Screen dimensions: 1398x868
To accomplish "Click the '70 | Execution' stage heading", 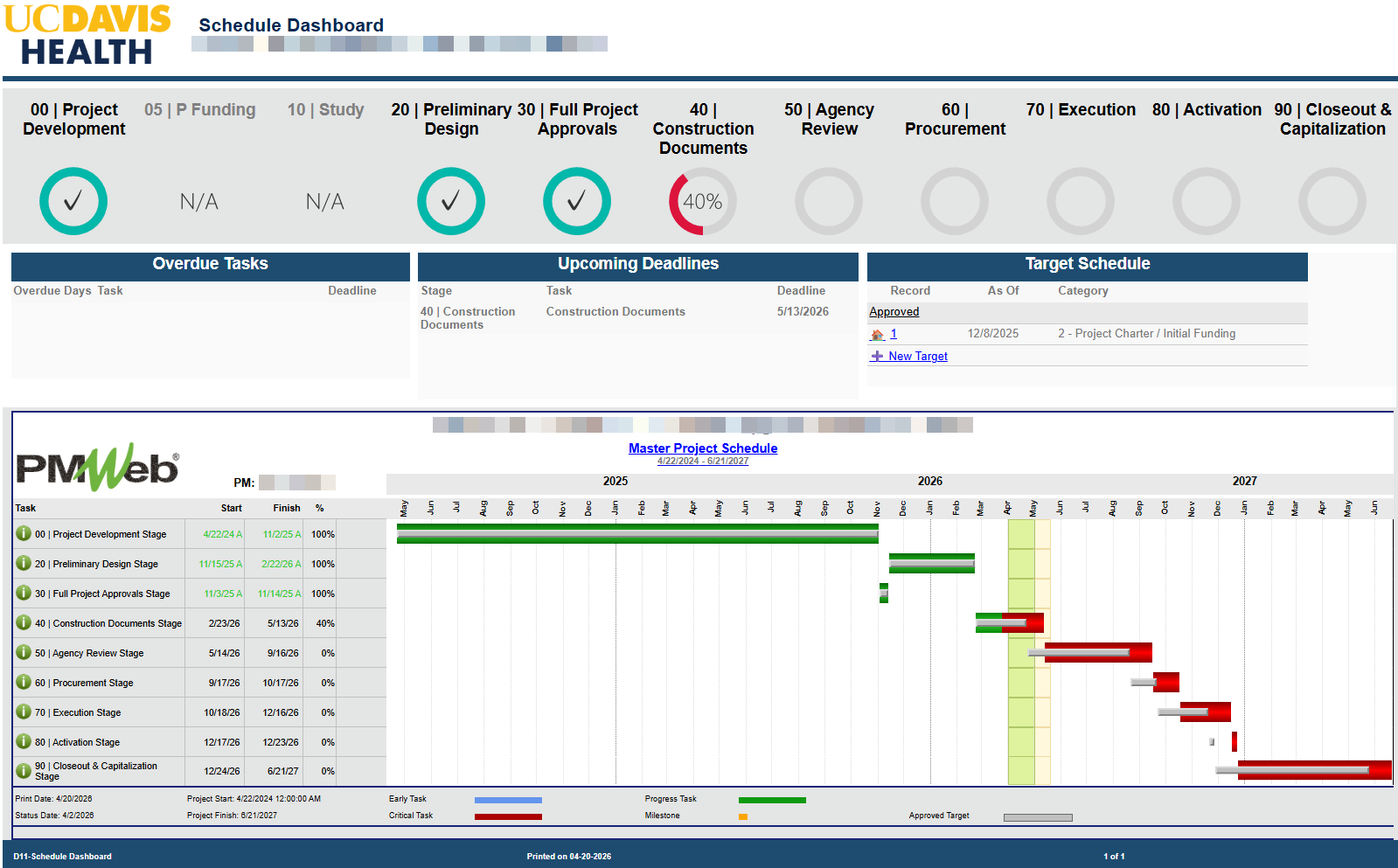I will pos(1081,109).
